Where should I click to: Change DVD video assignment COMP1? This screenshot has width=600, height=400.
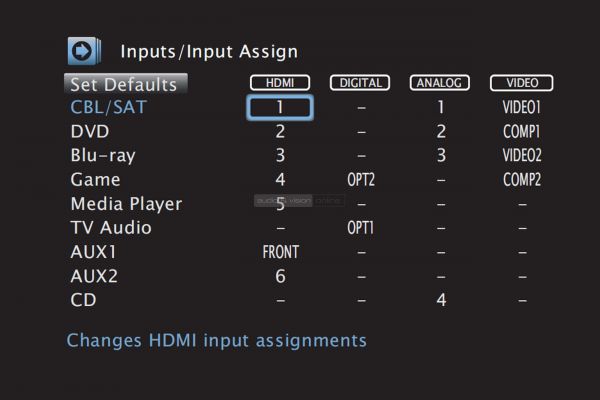[521, 132]
